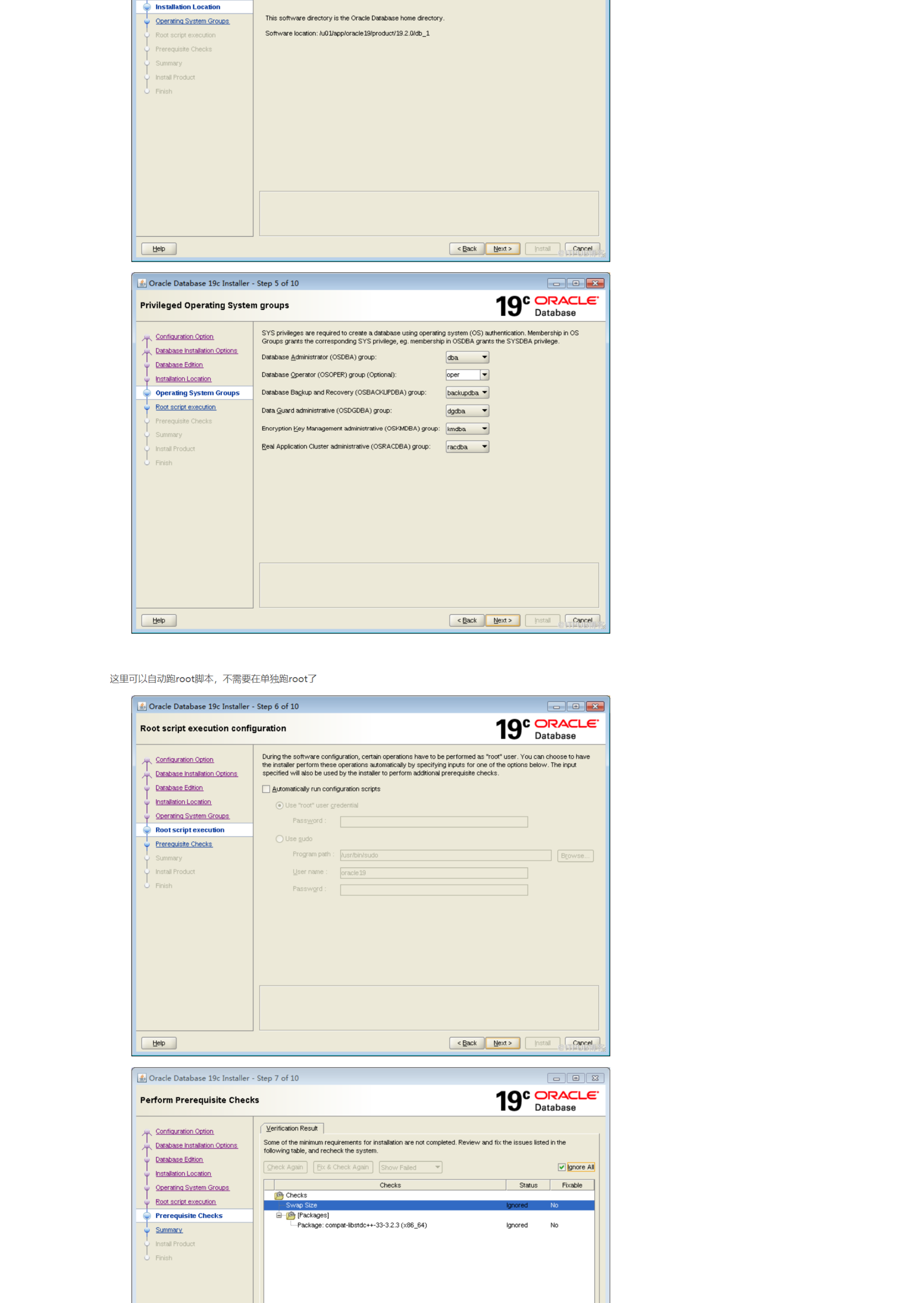Image resolution: width=924 pixels, height=1303 pixels.
Task: Select the Use "root" user credential radio
Action: [280, 806]
